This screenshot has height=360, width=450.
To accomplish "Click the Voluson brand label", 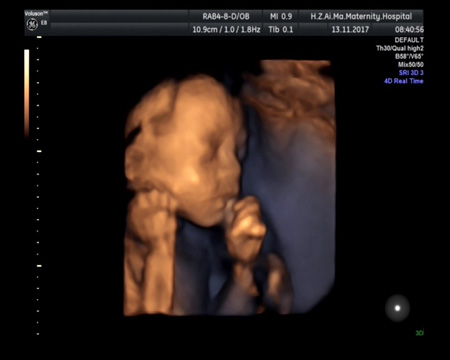I will coord(36,13).
